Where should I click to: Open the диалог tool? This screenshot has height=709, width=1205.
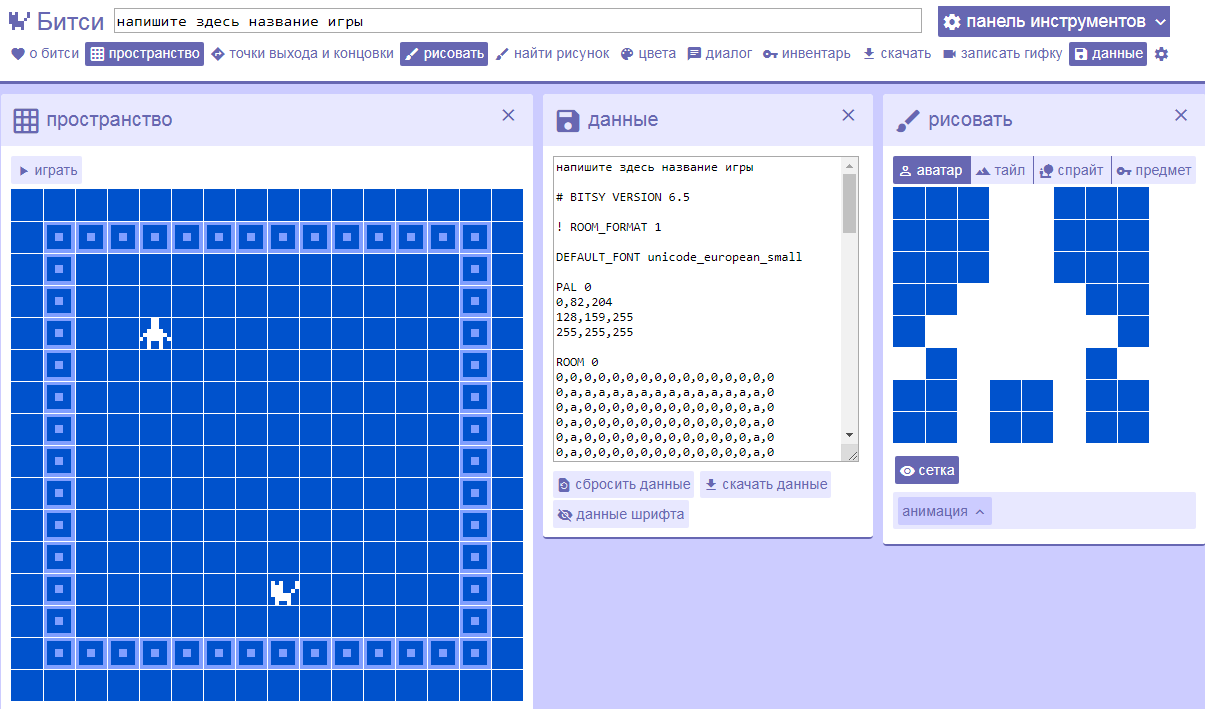coord(720,54)
